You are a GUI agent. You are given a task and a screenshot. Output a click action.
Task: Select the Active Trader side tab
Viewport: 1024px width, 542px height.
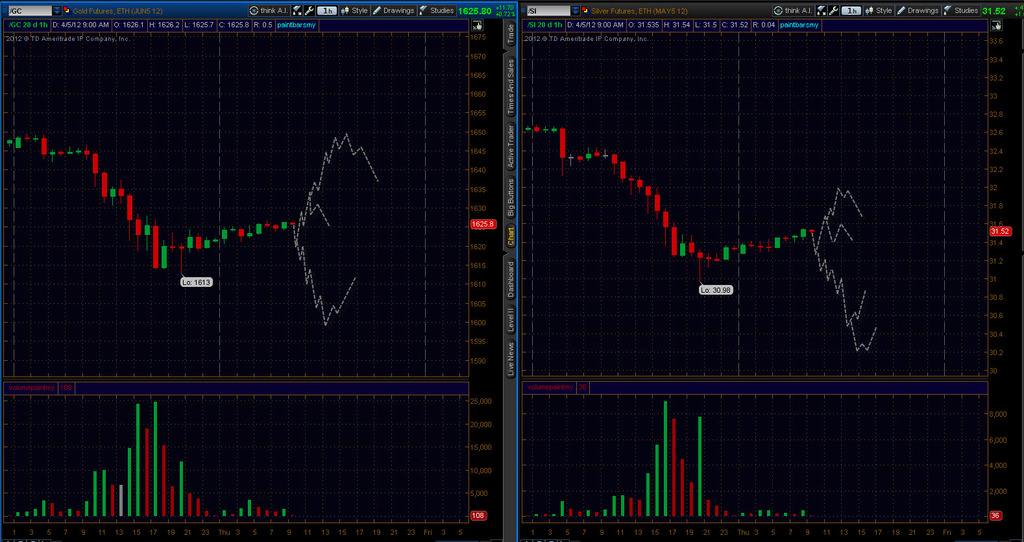click(x=510, y=147)
